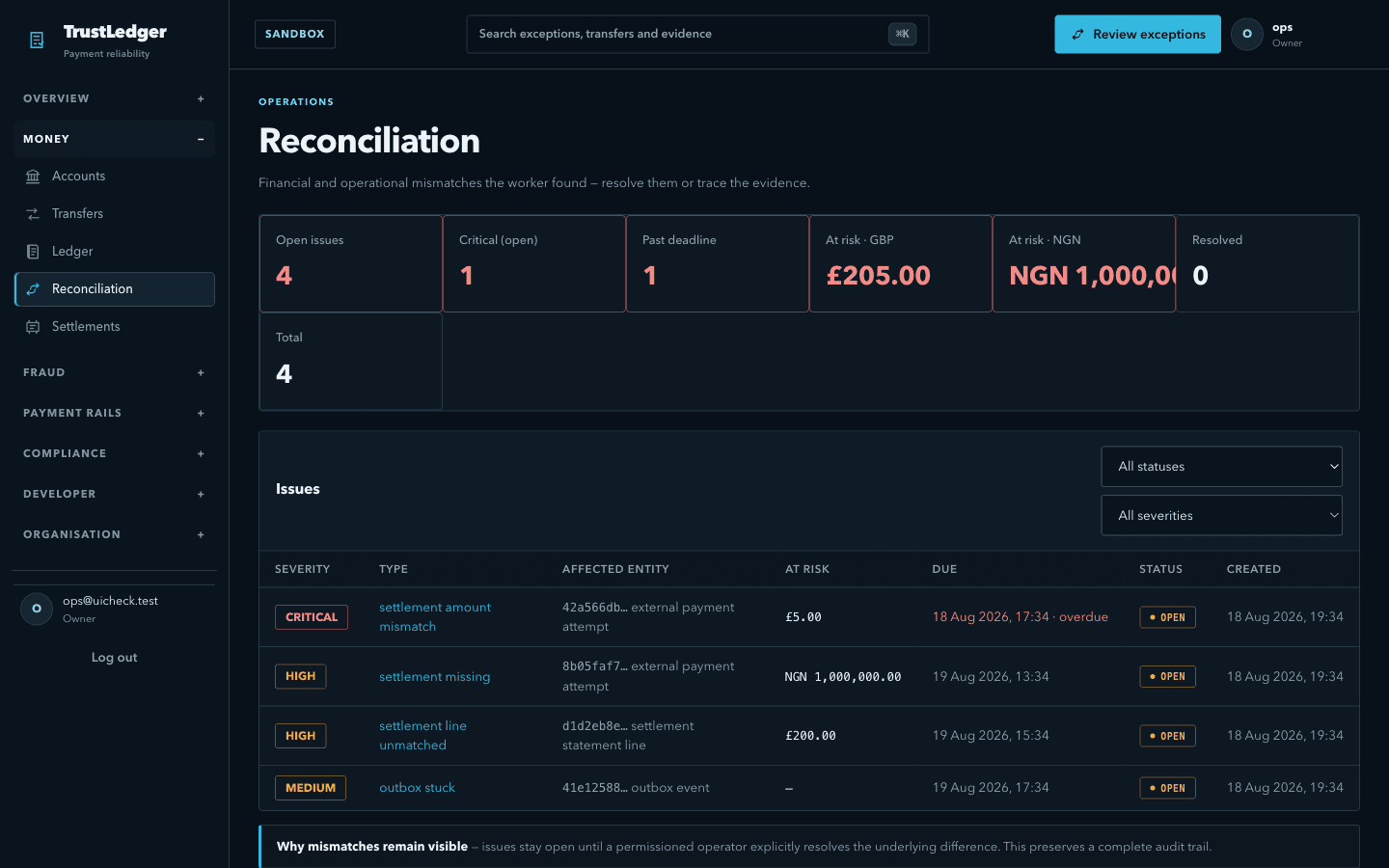1389x868 pixels.
Task: Click the d1d2eb8e settlement statement line entity
Action: point(628,736)
